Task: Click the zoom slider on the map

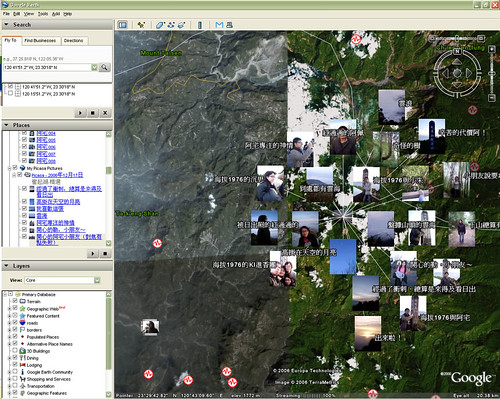Action: click(x=492, y=74)
